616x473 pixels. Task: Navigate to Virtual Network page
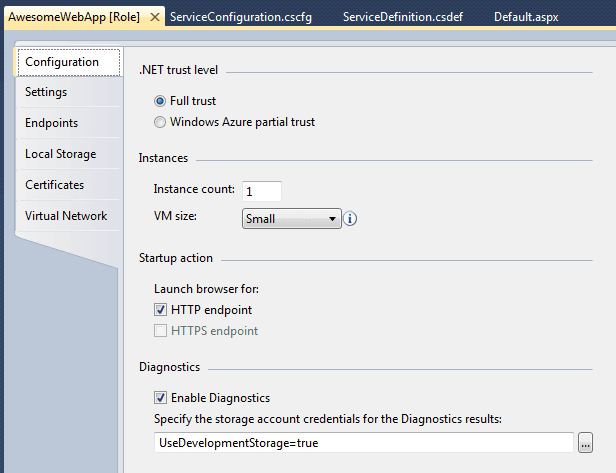[66, 216]
